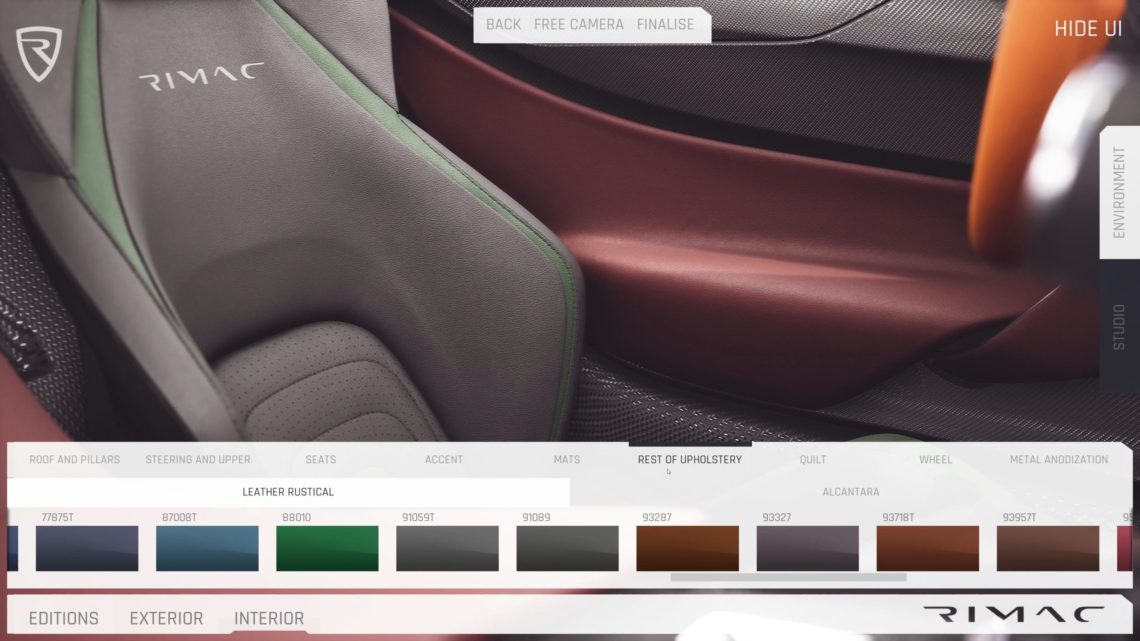
Task: Open the INTERIOR section
Action: [x=269, y=618]
